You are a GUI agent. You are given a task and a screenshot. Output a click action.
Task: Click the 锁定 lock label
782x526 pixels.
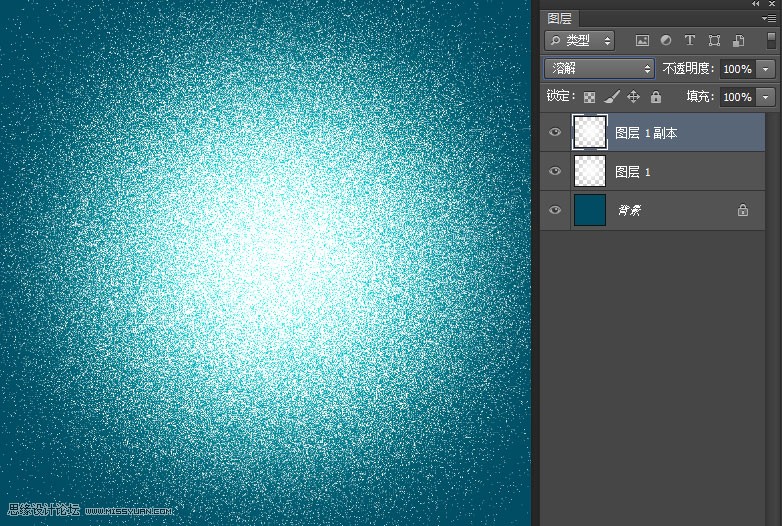561,96
